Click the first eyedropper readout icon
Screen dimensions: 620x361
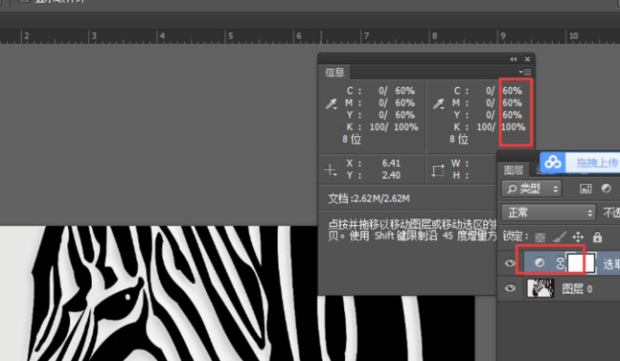[x=331, y=104]
